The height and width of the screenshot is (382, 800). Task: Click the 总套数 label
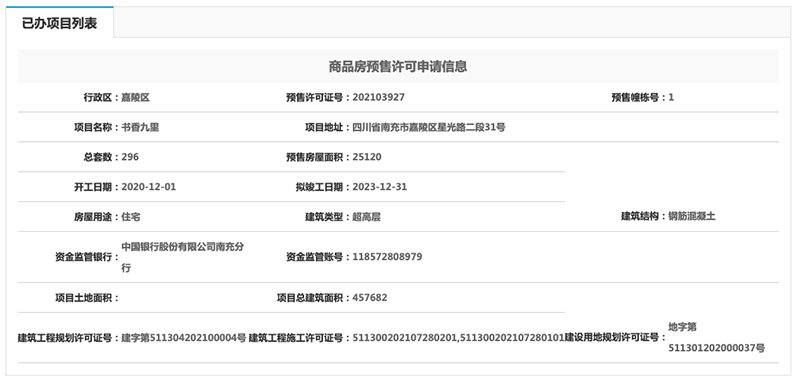97,157
